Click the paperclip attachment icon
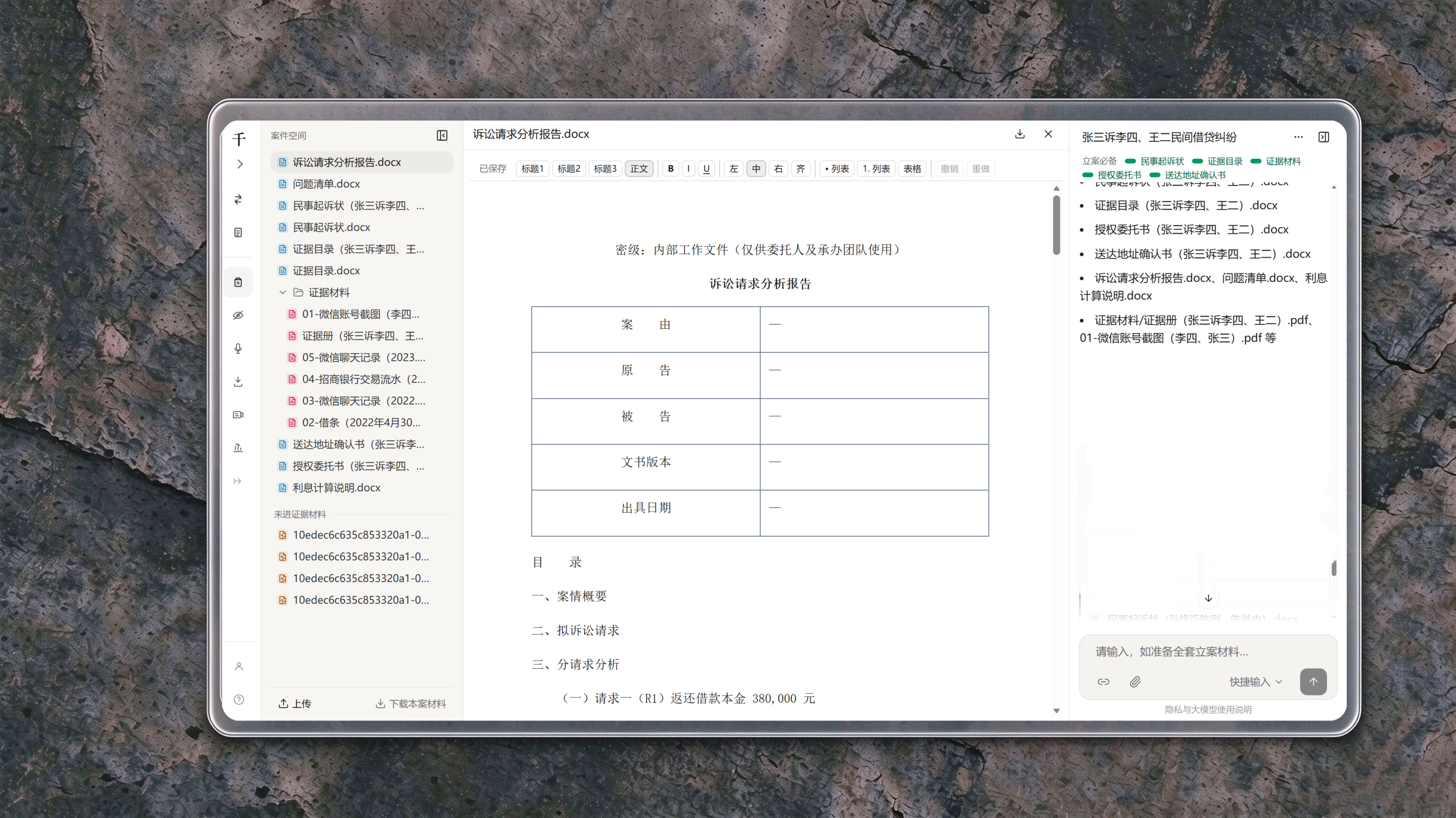 1135,682
